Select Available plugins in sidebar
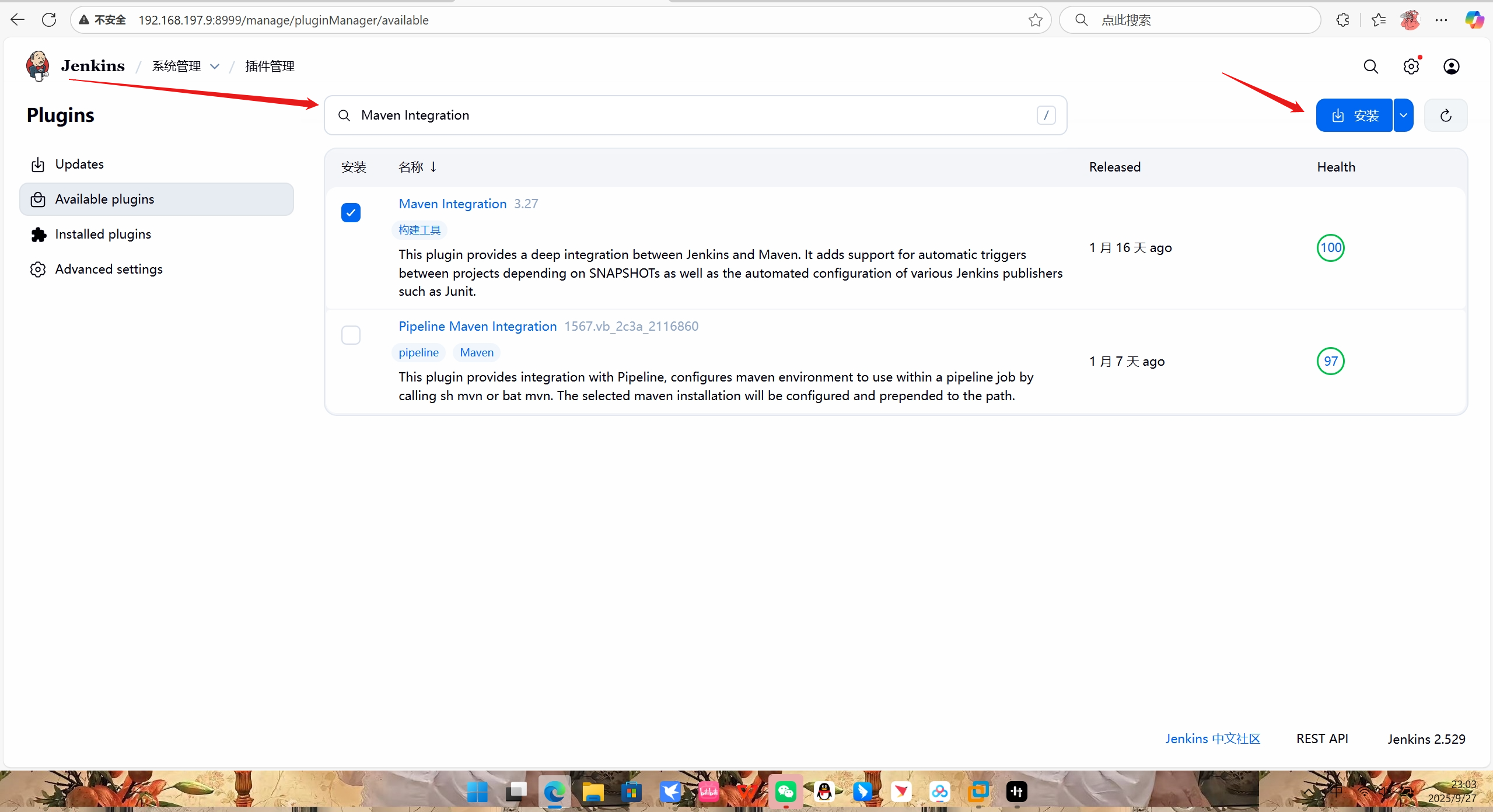This screenshot has height=812, width=1493. point(156,199)
